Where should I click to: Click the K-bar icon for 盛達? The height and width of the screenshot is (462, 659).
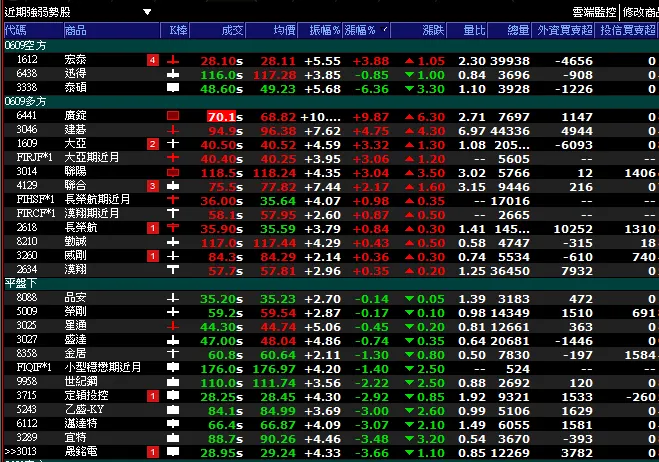(x=173, y=341)
